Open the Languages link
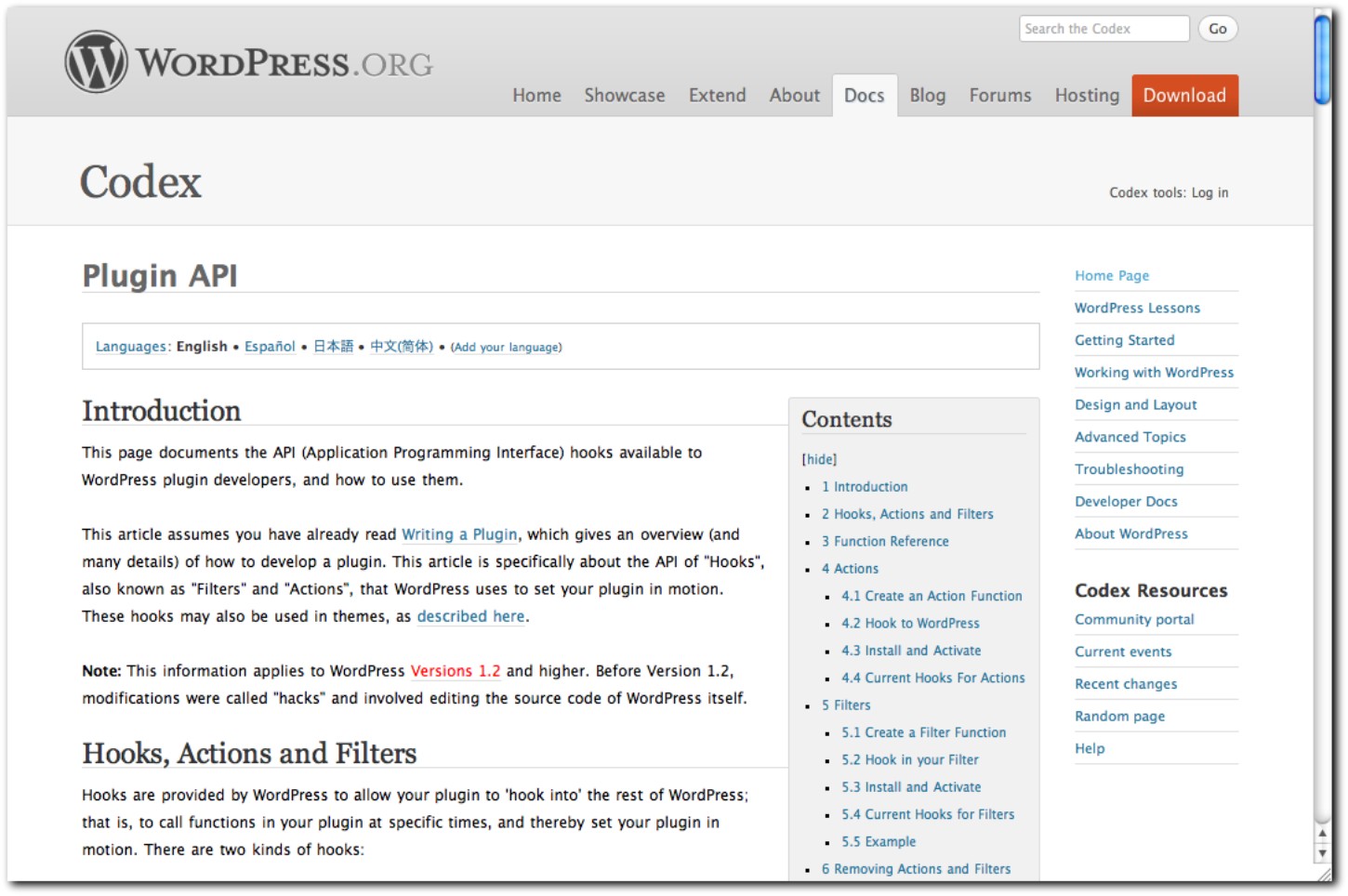The width and height of the screenshot is (1348, 896). (131, 347)
